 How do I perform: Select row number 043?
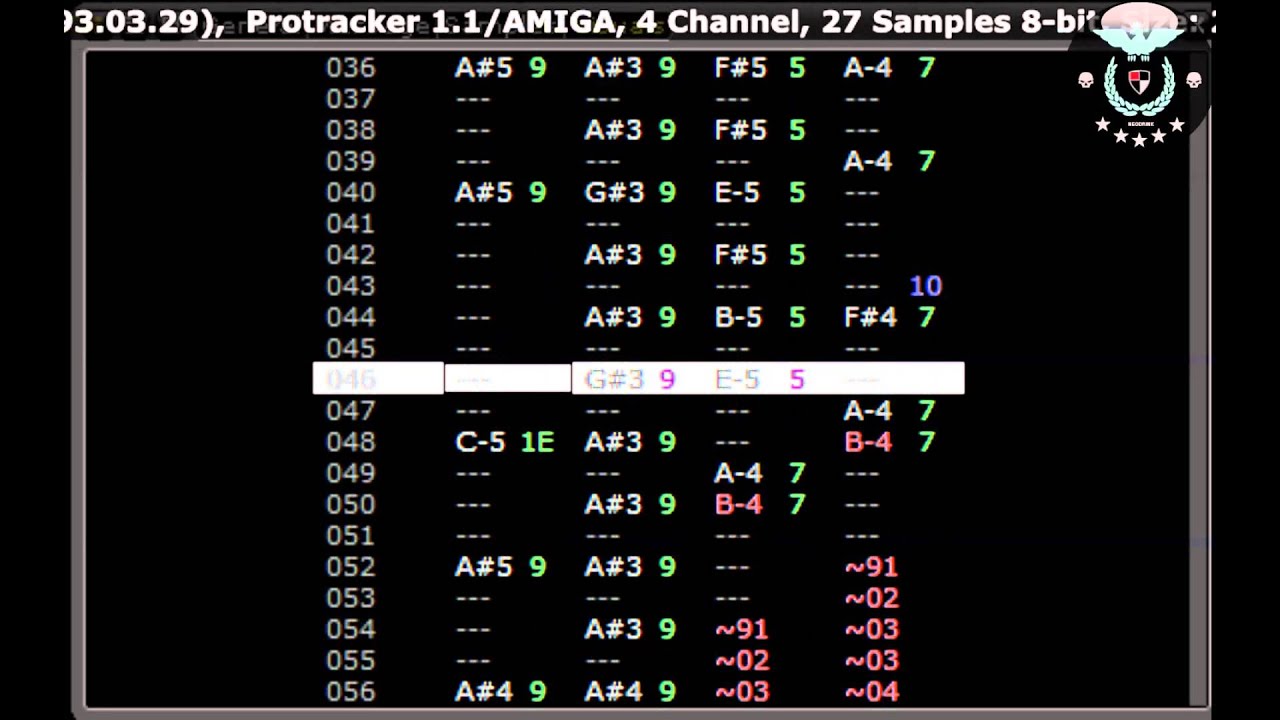[x=351, y=286]
